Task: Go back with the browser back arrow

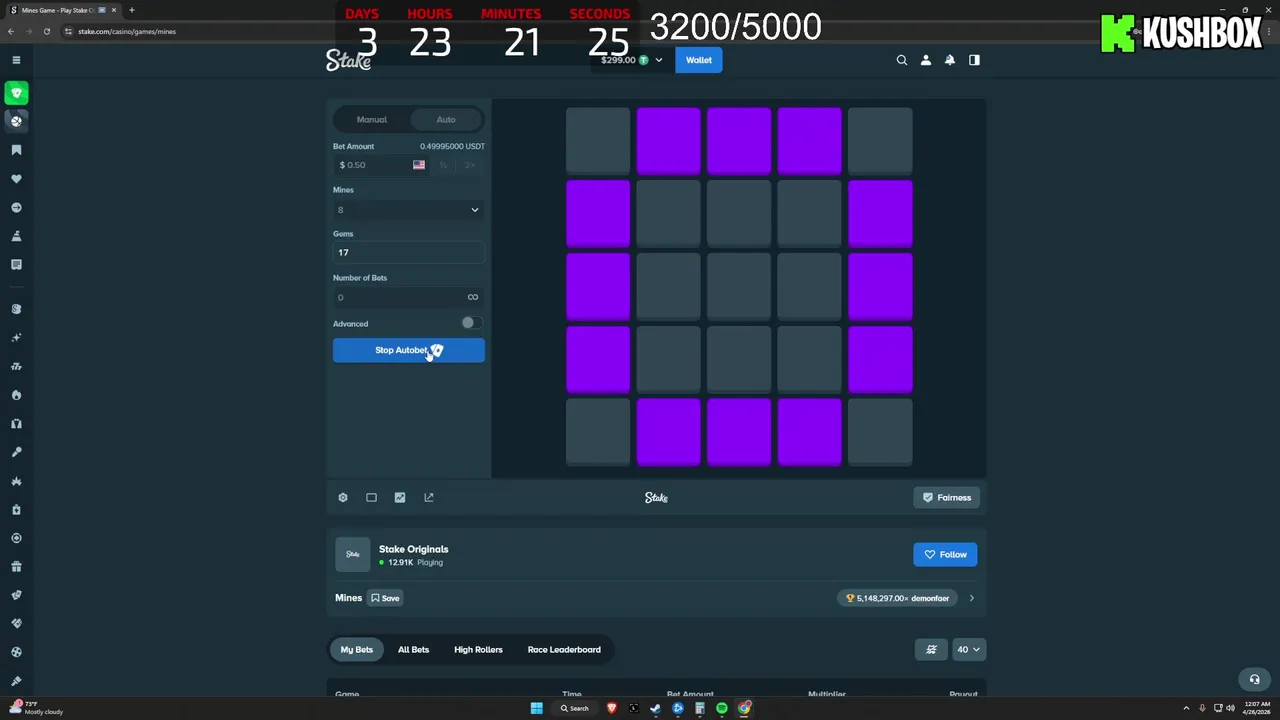Action: pos(11,32)
